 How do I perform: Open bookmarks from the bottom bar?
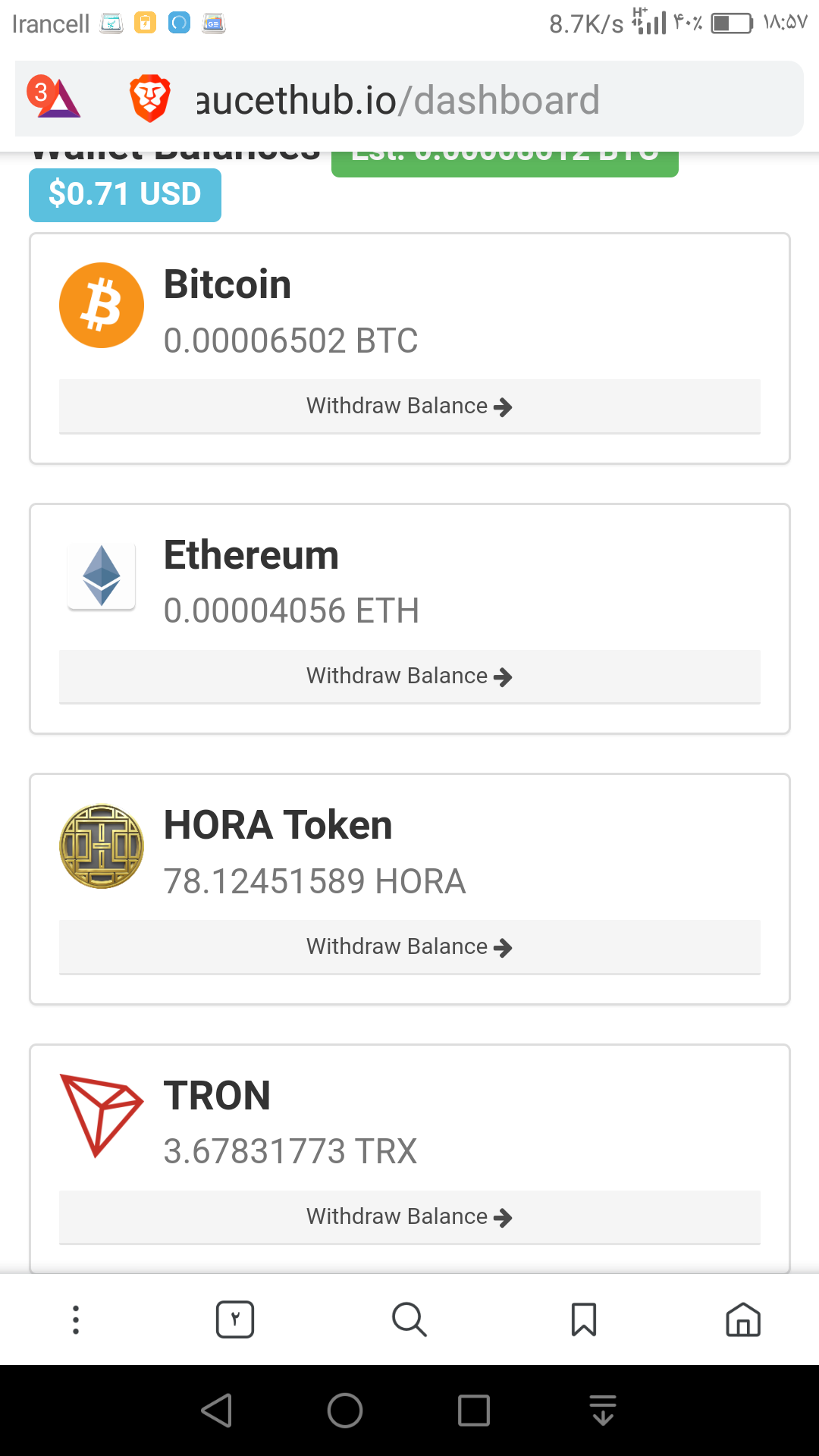(584, 1319)
